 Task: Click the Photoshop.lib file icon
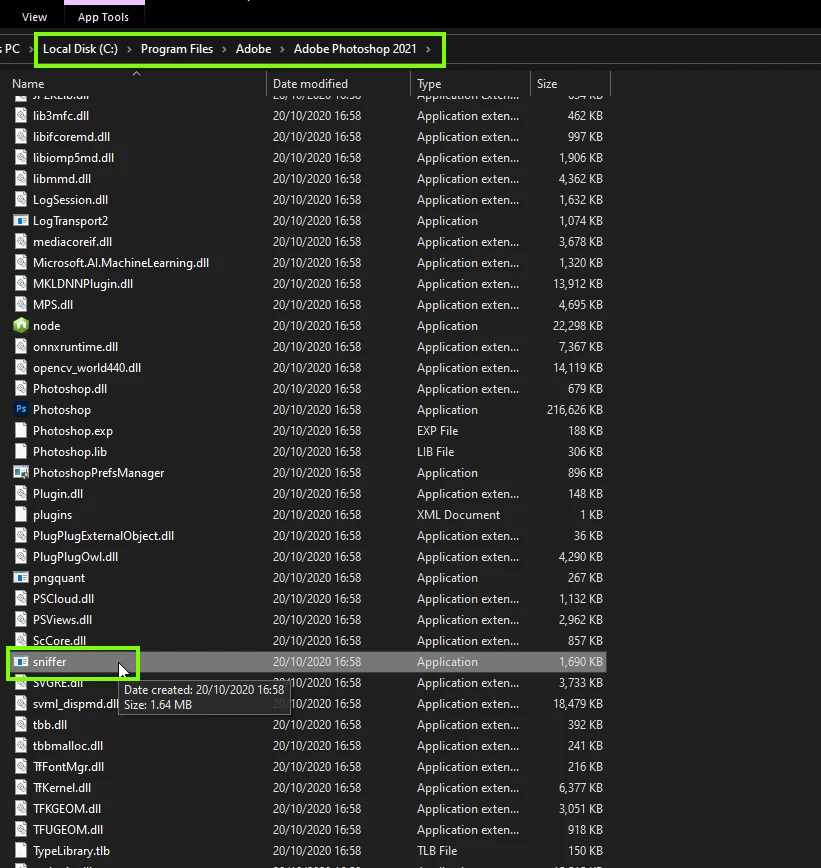pos(20,451)
